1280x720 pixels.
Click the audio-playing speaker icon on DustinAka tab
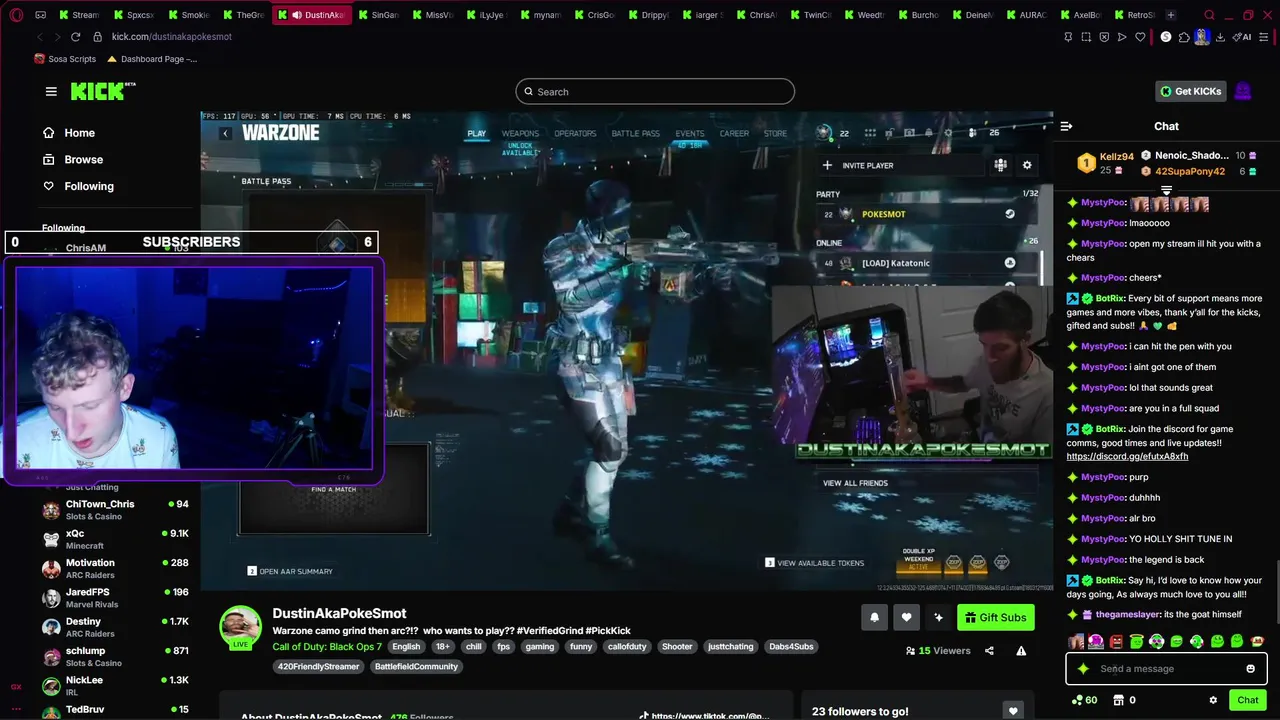pos(297,15)
